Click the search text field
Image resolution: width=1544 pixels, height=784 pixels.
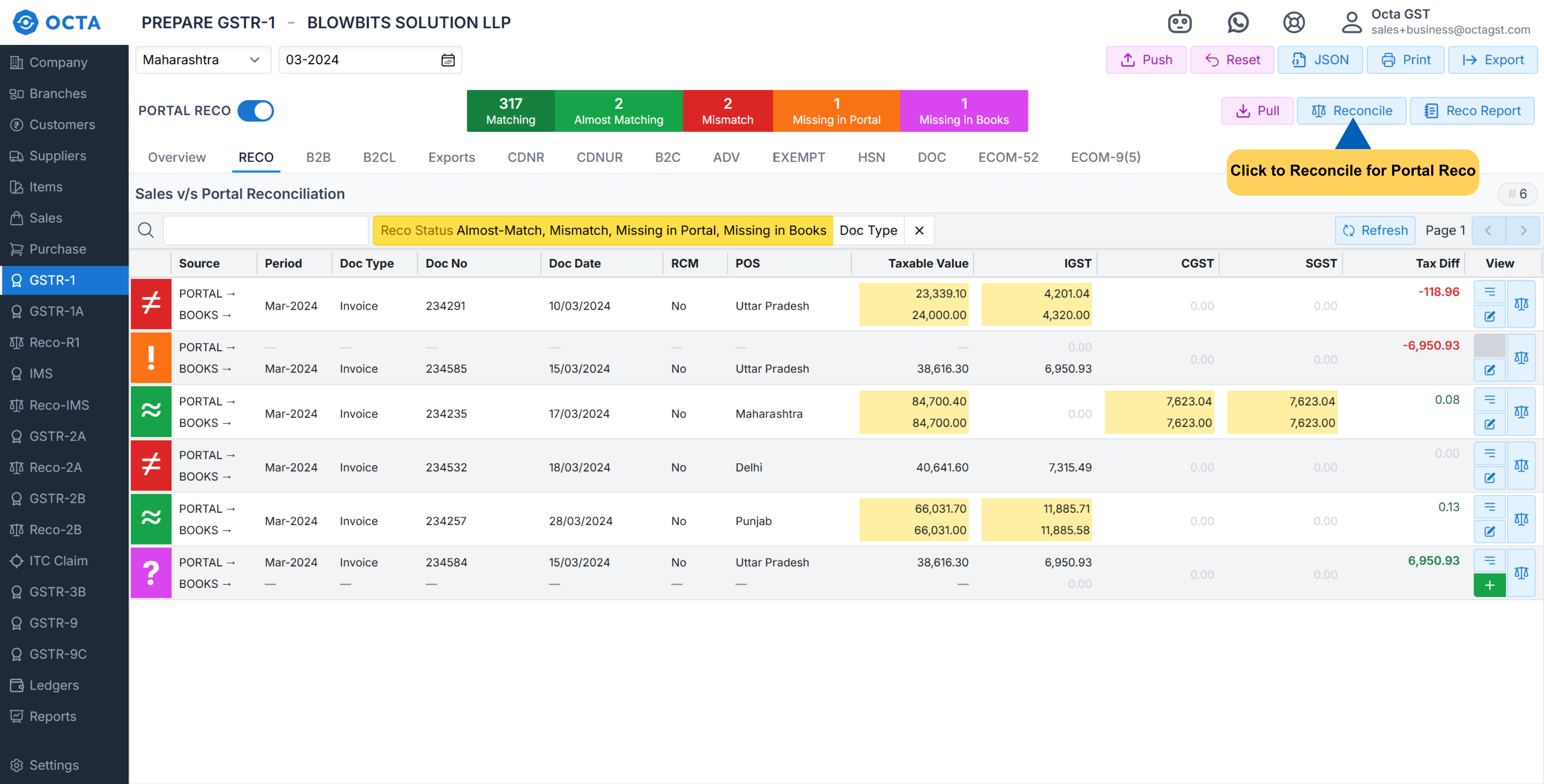click(x=265, y=230)
